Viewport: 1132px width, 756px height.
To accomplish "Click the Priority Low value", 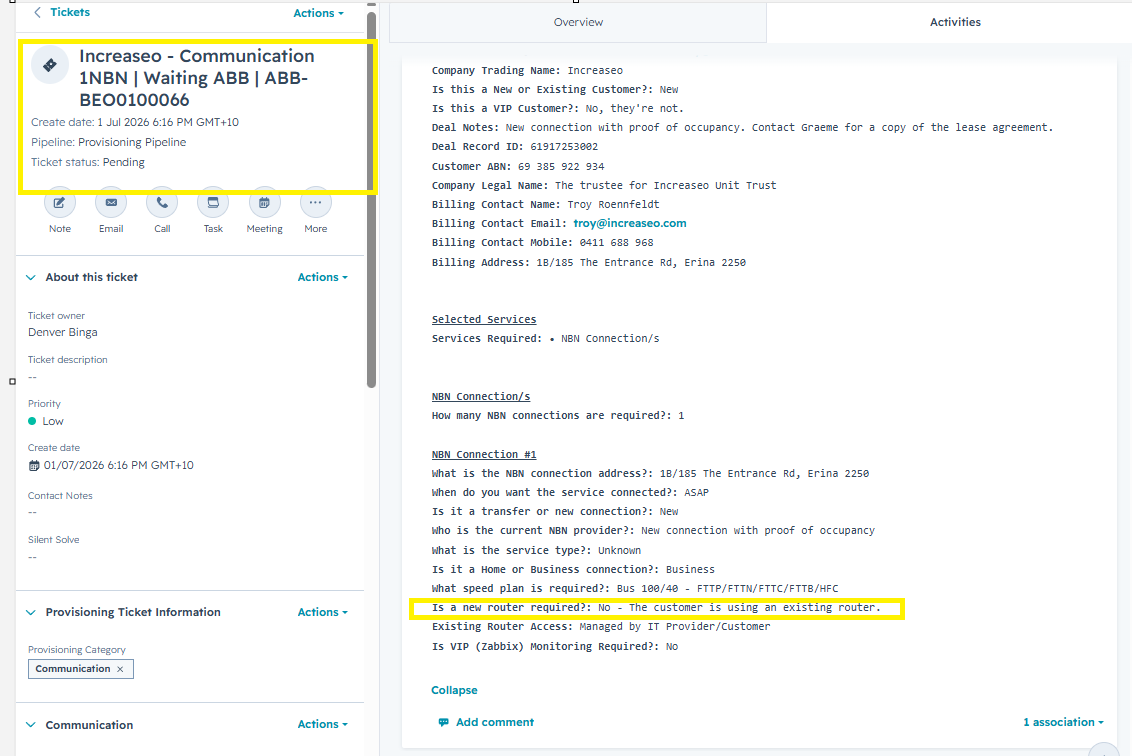I will pos(53,421).
